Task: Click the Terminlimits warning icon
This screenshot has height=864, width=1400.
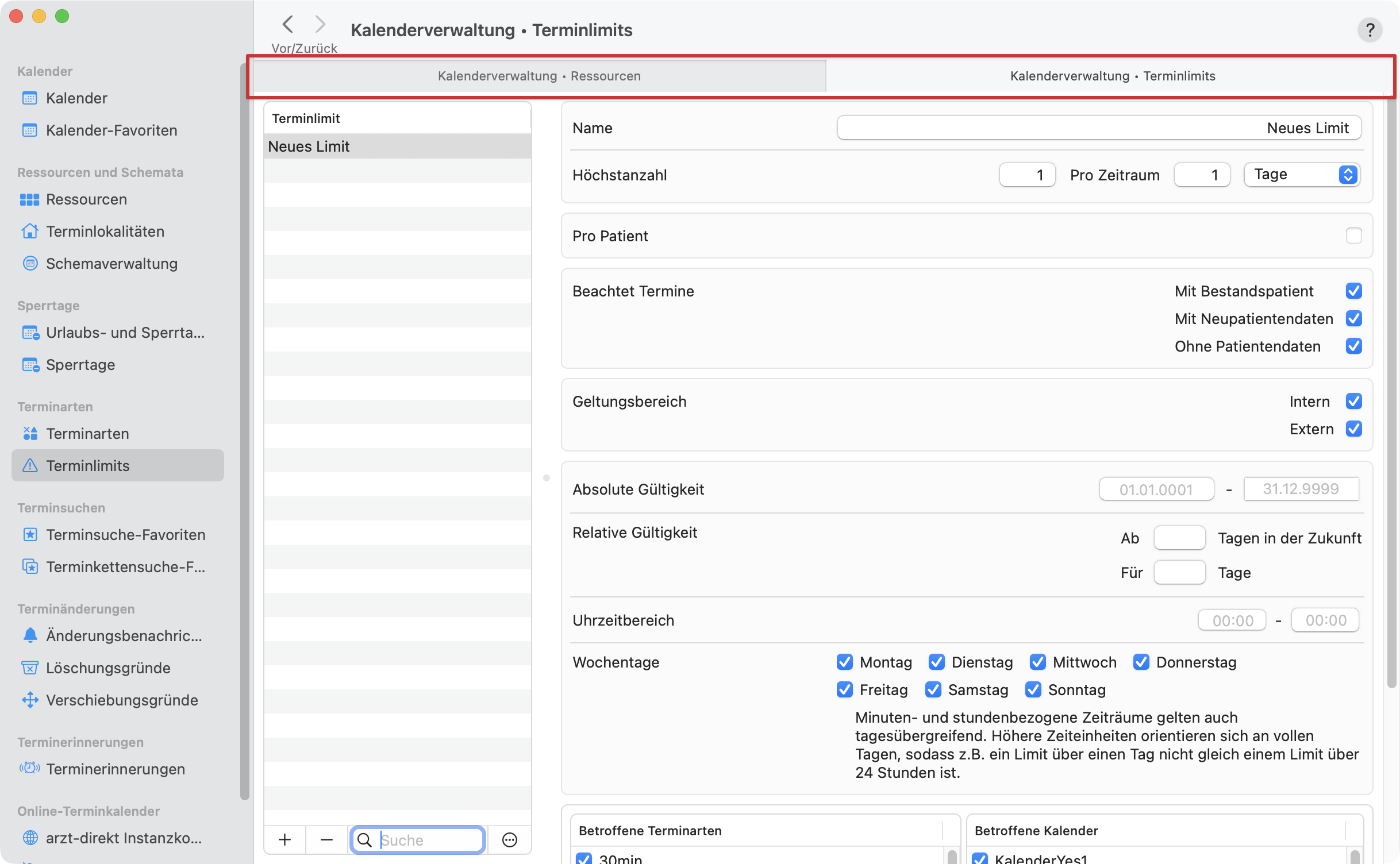Action: pos(30,465)
